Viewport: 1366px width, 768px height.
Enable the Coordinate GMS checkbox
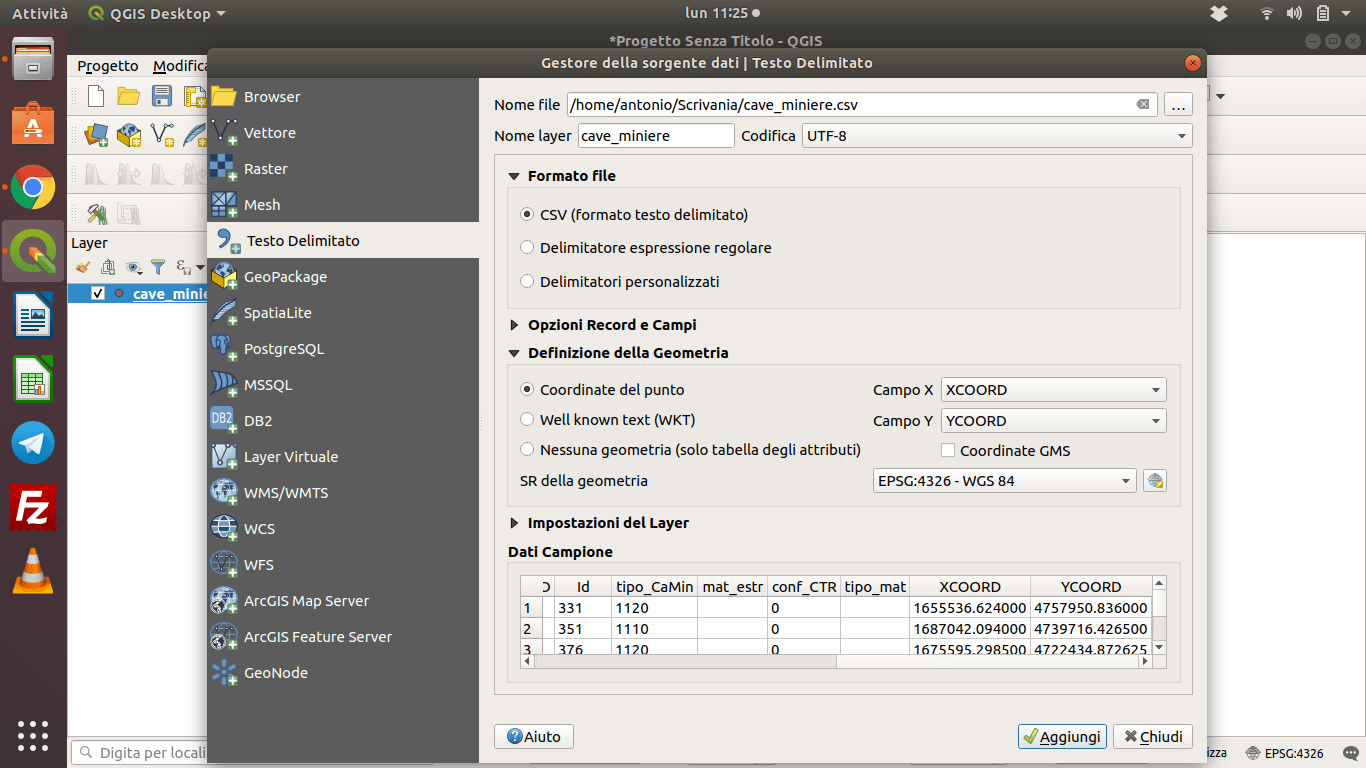coord(947,449)
